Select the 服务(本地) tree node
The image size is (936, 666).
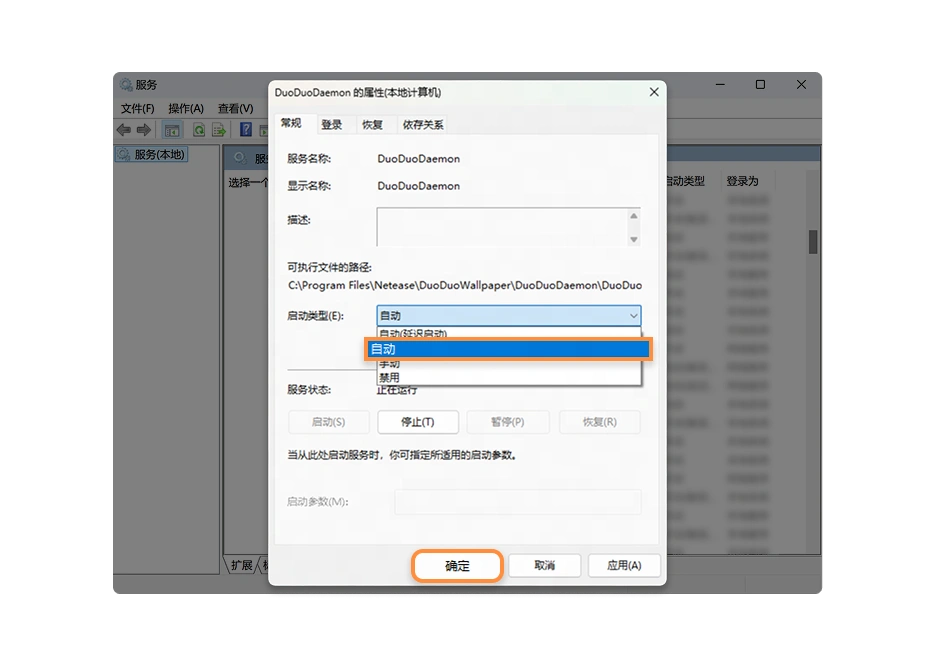pyautogui.click(x=152, y=155)
